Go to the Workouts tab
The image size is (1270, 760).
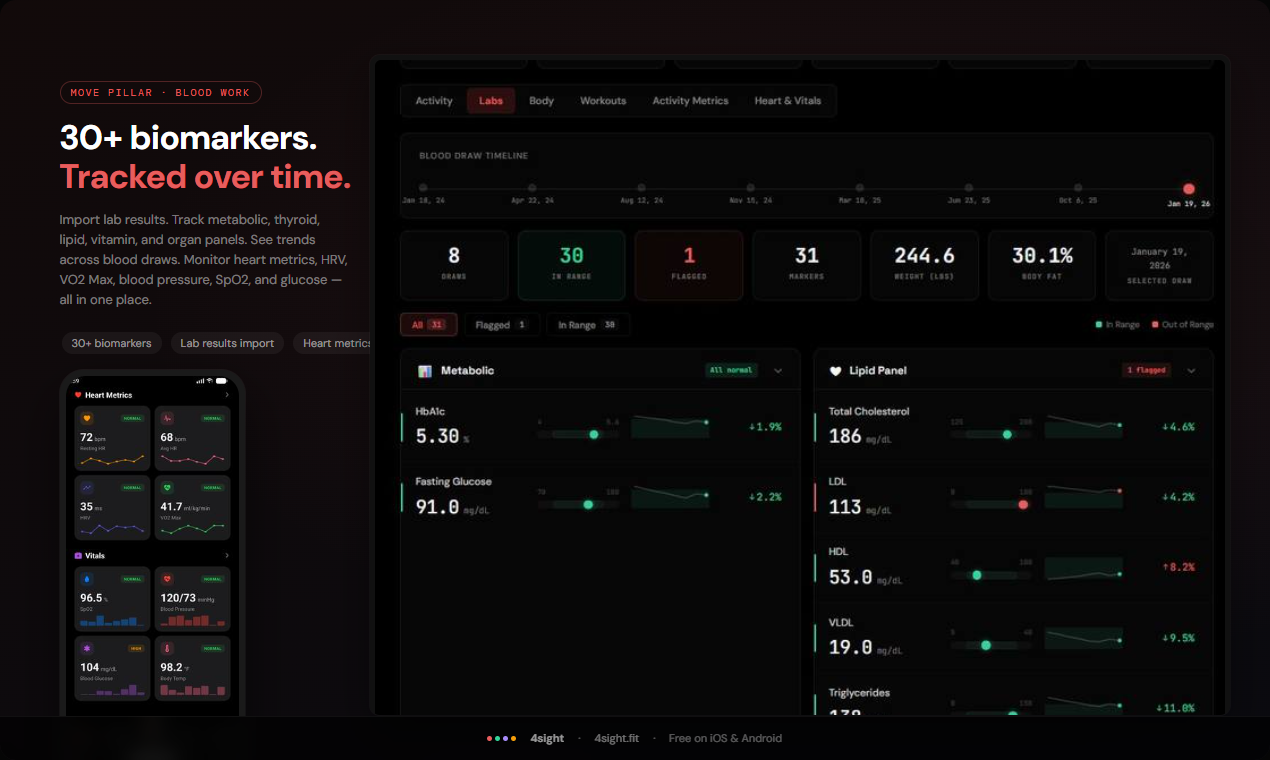(x=603, y=101)
